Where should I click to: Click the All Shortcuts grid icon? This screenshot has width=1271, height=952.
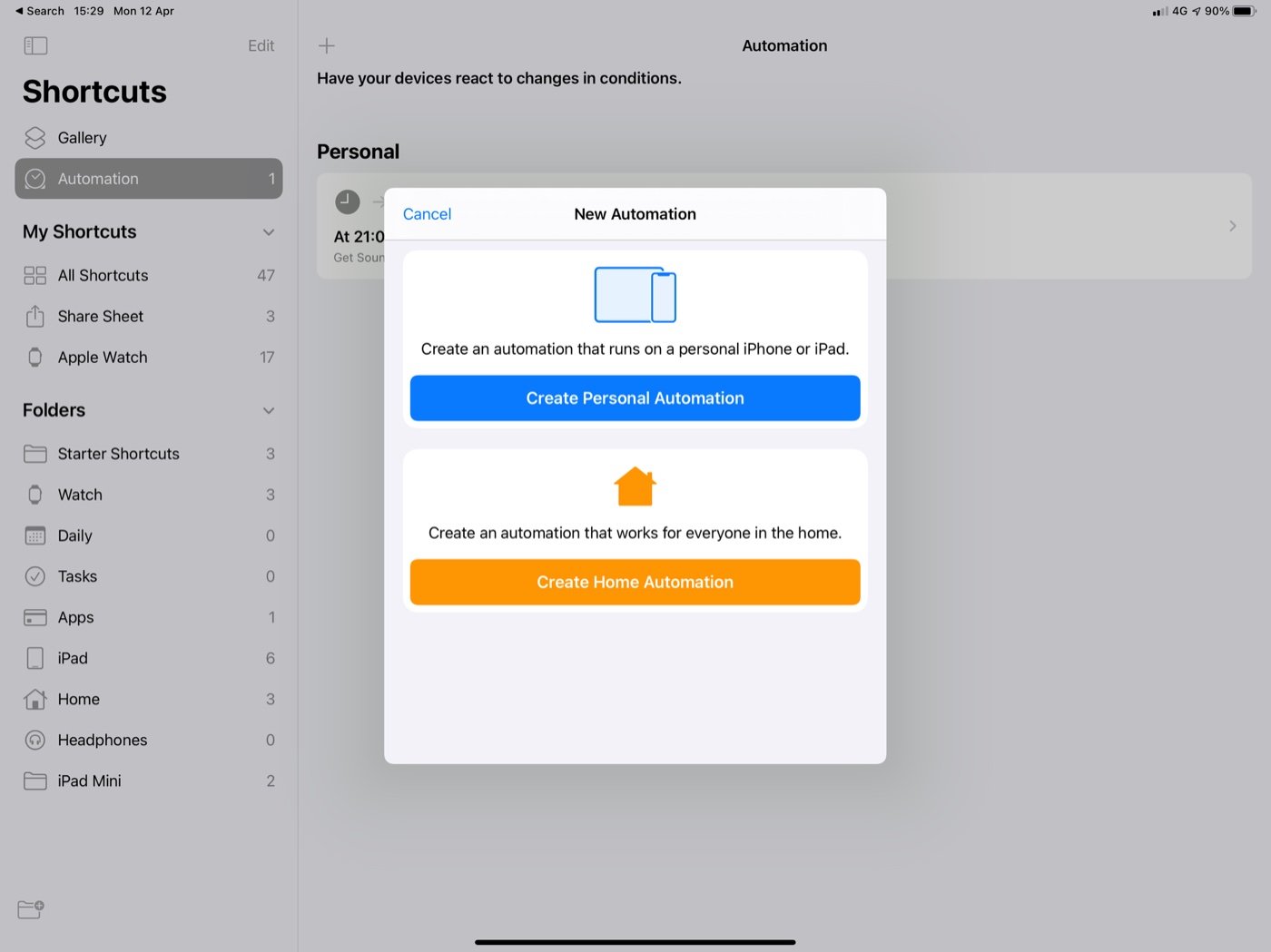click(x=35, y=275)
